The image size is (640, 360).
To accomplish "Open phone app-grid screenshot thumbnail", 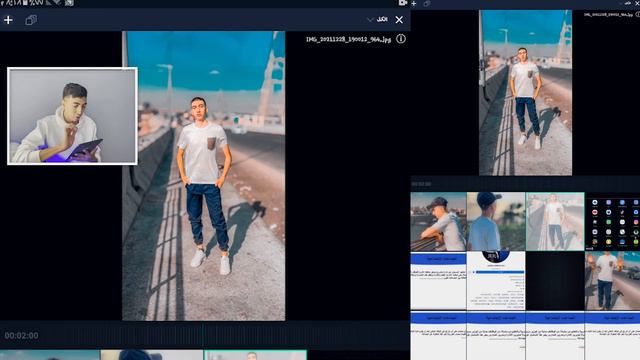I will 613,222.
